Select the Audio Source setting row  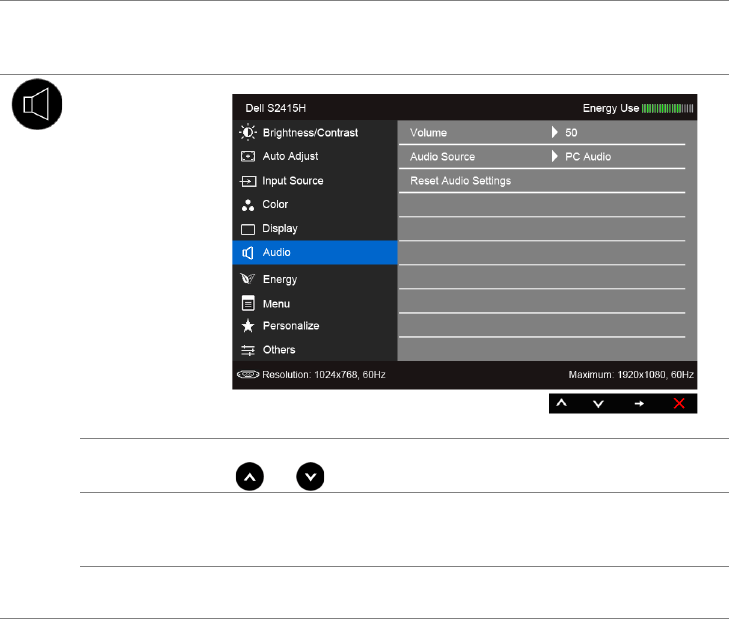[542, 157]
